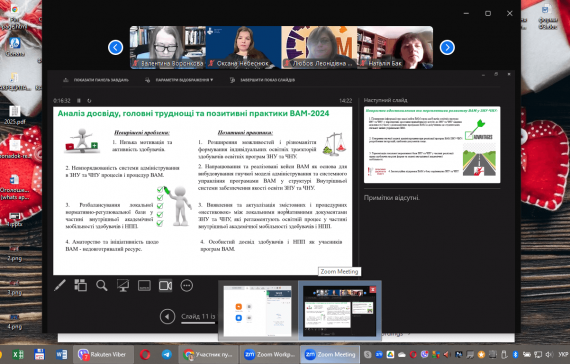The image size is (570, 364).
Task: Open the 2.png desktop file
Action: 15,253
